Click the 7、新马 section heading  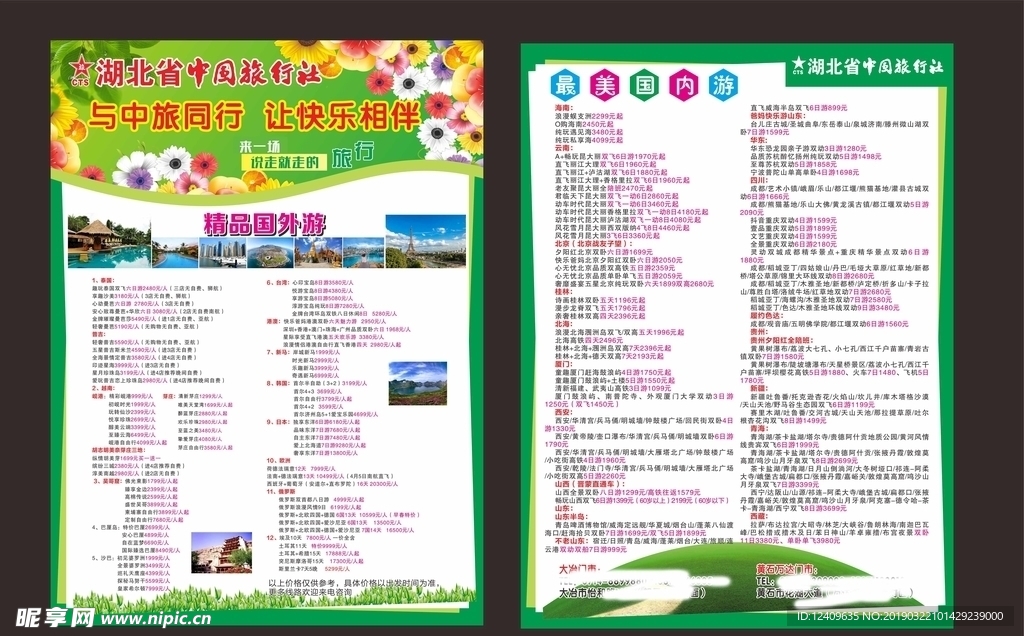coord(277,352)
